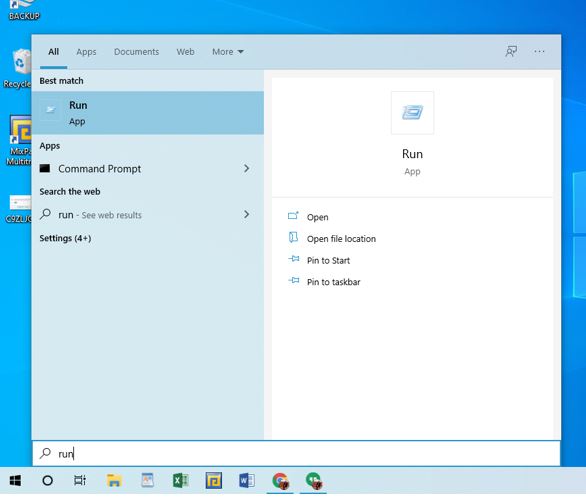Open the Windows Start button
The image size is (586, 497).
15,481
